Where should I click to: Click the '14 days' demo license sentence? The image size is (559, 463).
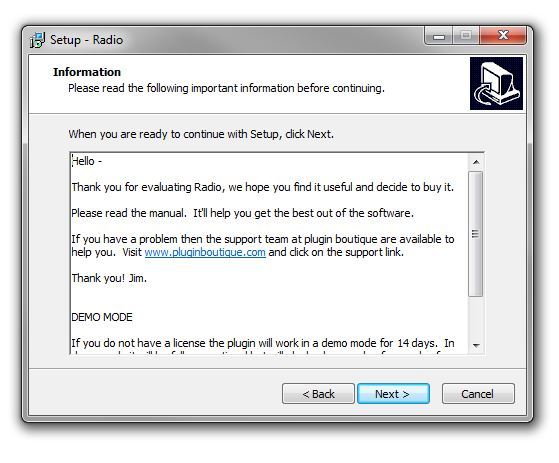point(263,343)
